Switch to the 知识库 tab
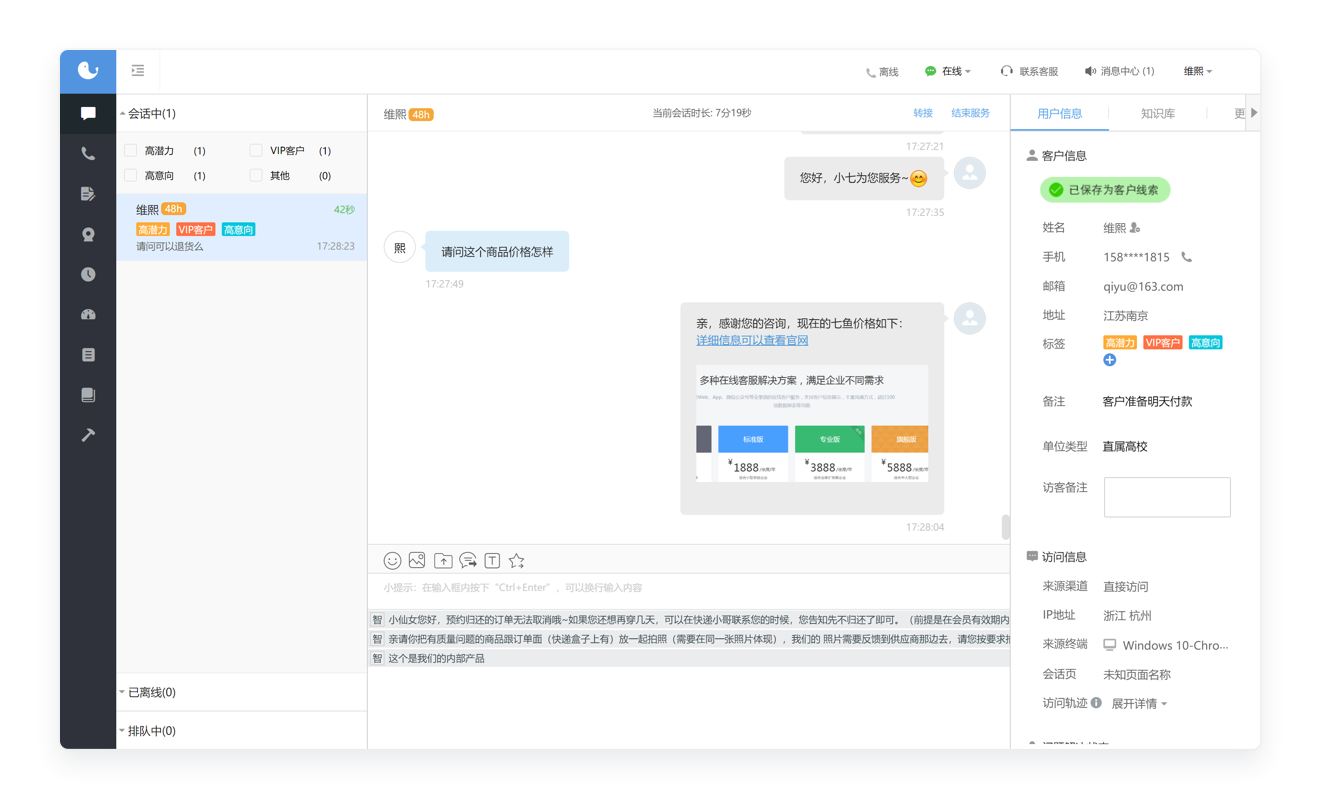 (1157, 114)
